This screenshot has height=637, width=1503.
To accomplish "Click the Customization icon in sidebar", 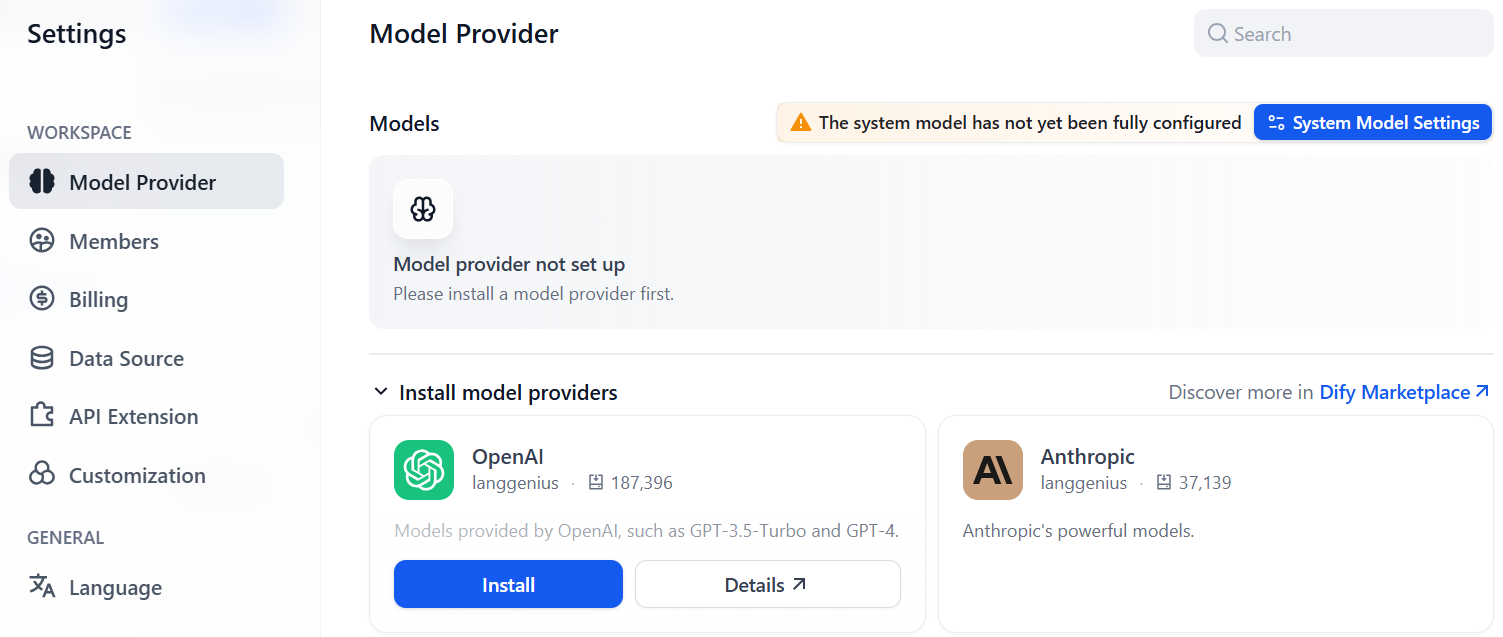I will (42, 475).
